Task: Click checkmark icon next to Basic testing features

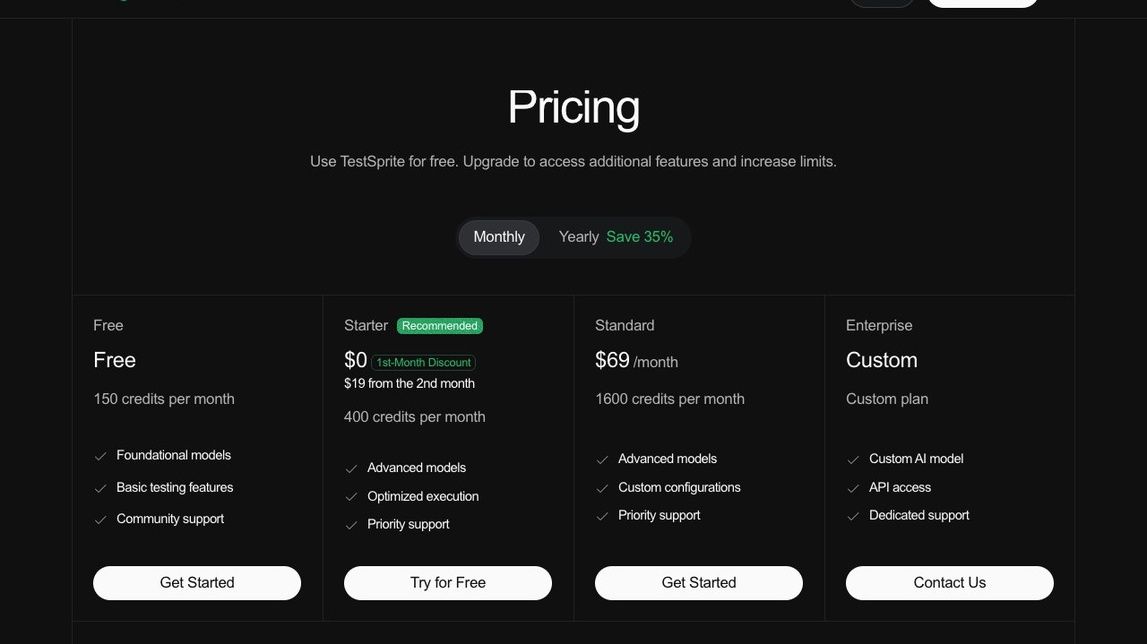Action: [x=100, y=488]
